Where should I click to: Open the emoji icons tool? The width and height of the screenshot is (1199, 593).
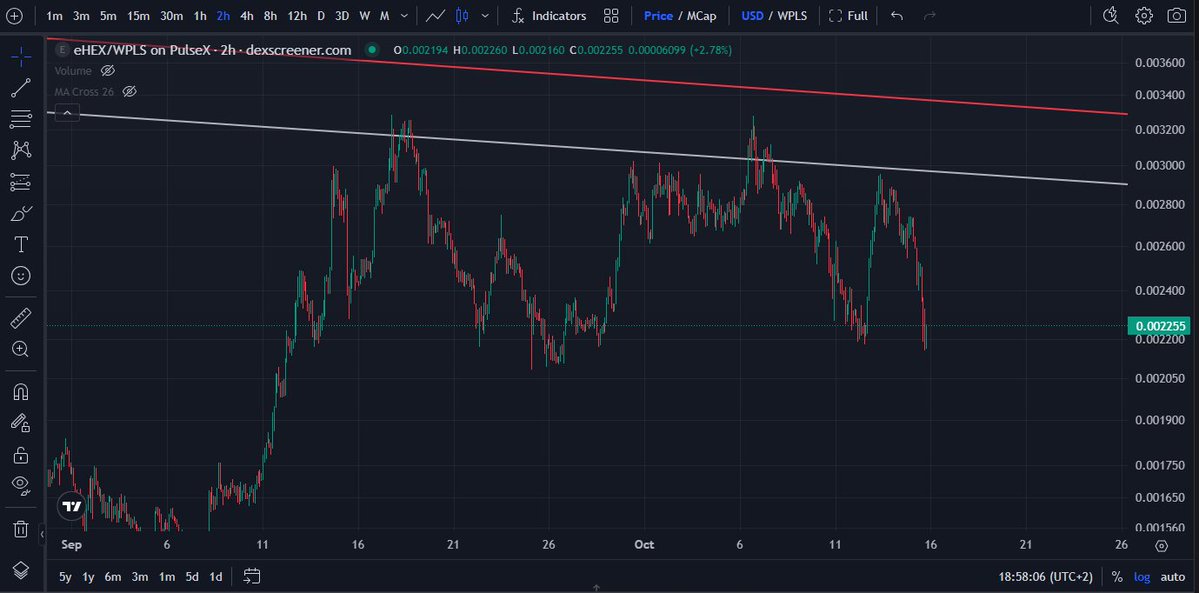click(21, 276)
